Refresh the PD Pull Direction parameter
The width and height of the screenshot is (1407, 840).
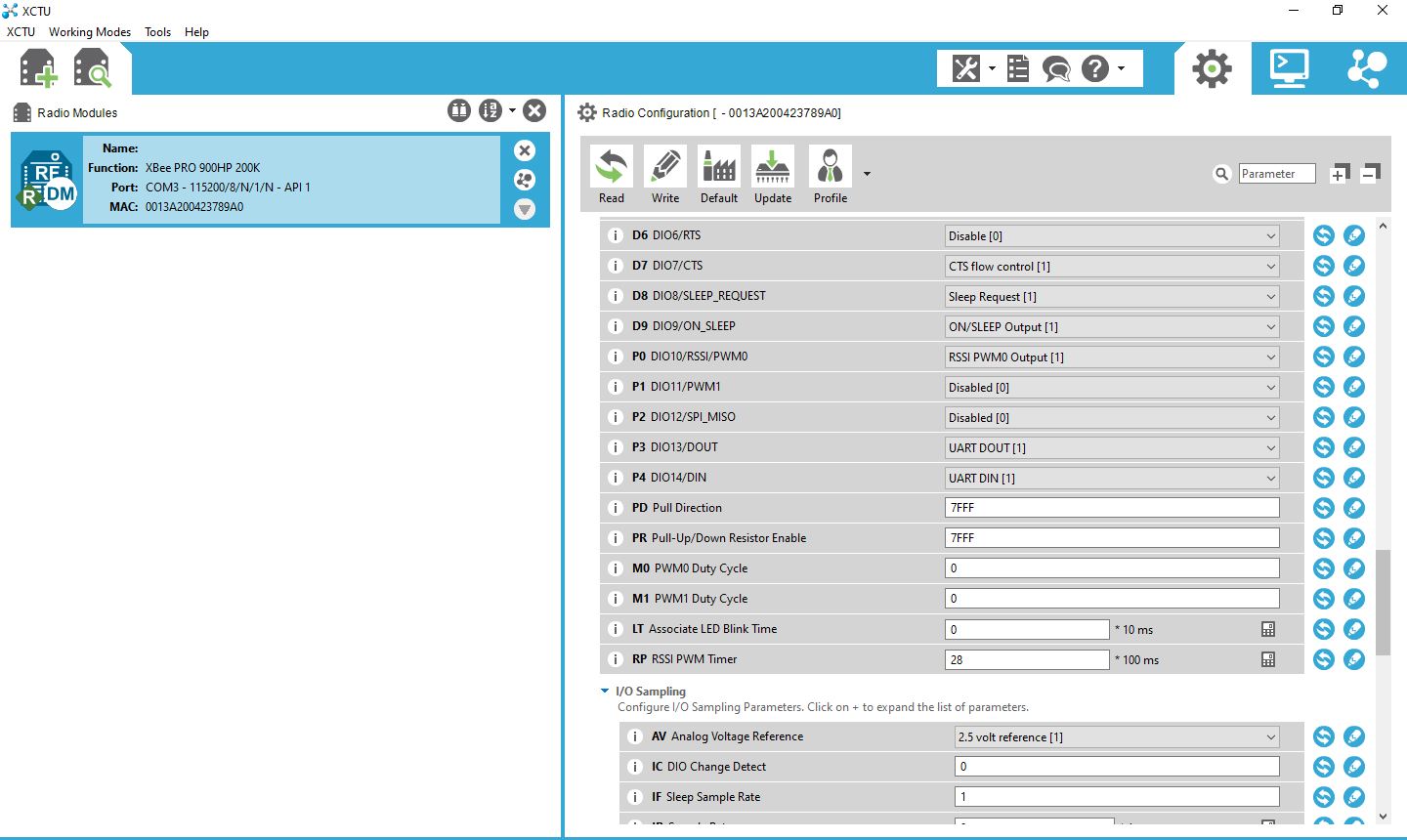pos(1324,508)
